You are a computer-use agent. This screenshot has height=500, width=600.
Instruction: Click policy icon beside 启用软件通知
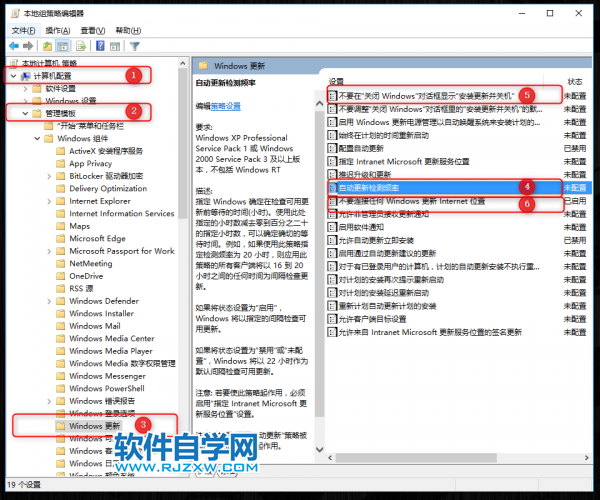[332, 227]
